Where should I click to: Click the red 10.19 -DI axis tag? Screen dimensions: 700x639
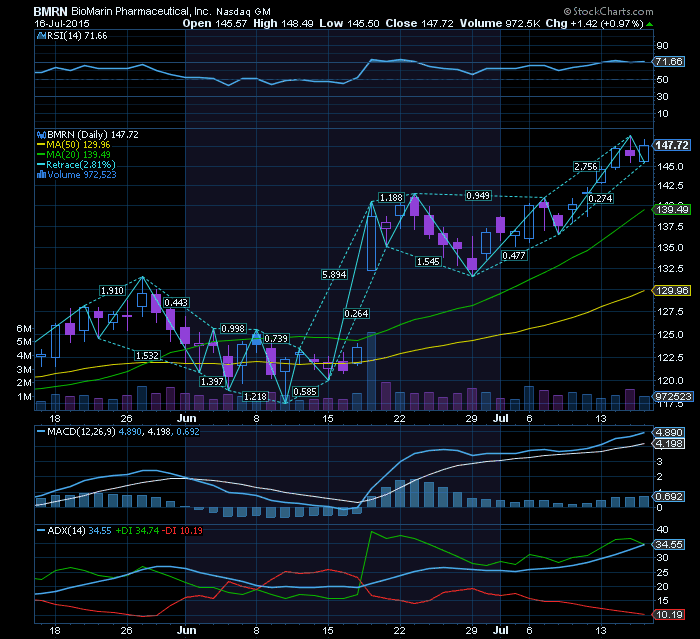pos(669,615)
